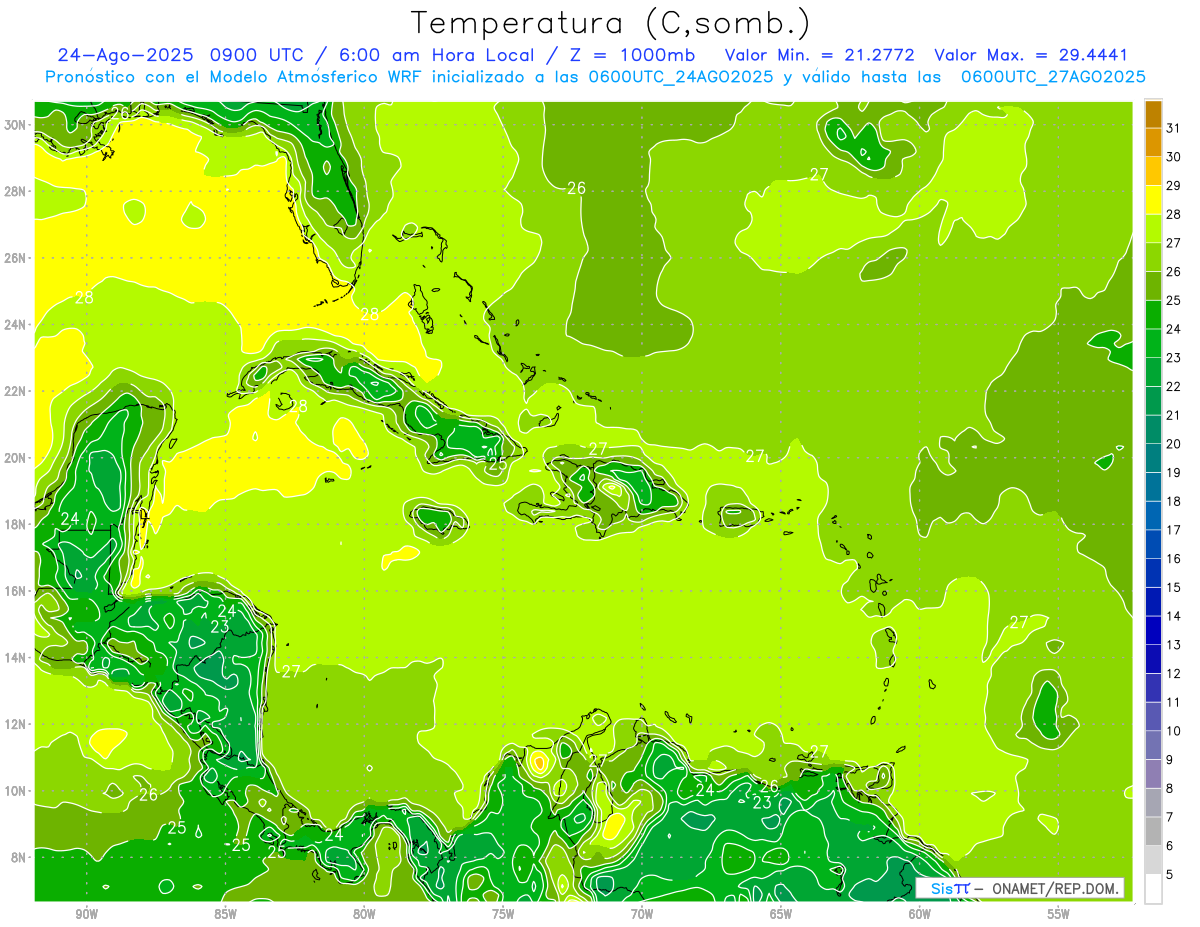The width and height of the screenshot is (1200, 927).
Task: Click the 'Valor Max. = 29.4441' readout
Action: tap(1031, 55)
